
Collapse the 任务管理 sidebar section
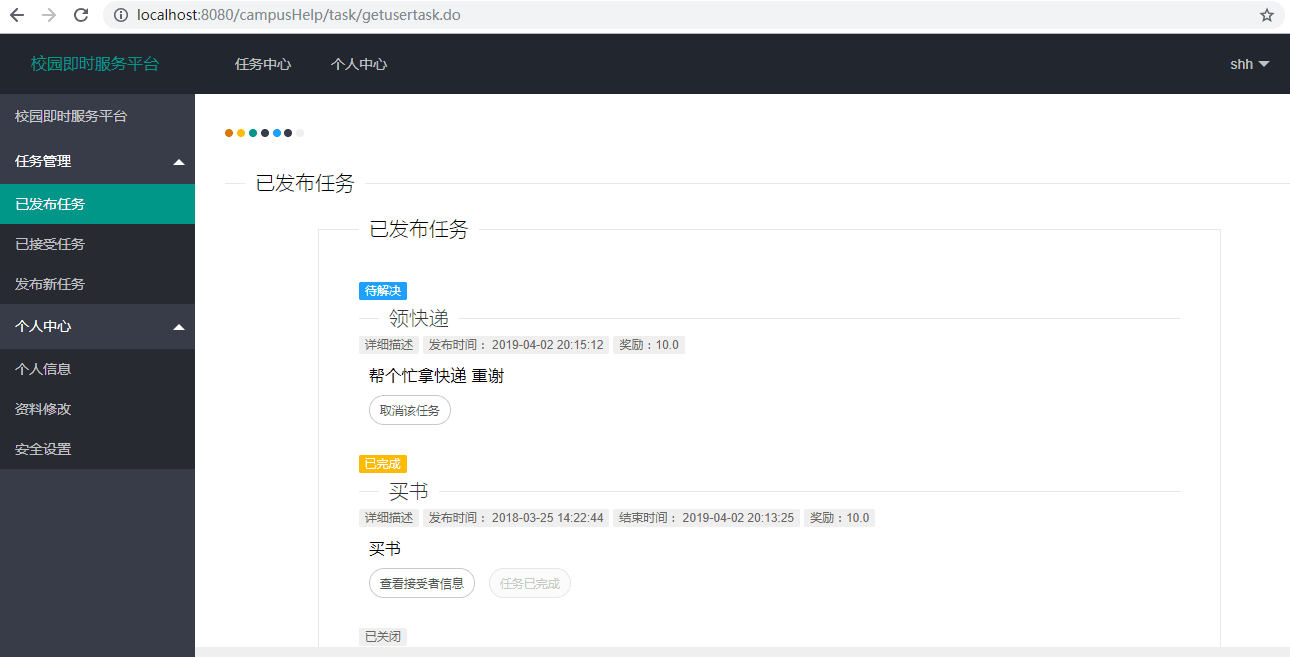click(x=97, y=161)
